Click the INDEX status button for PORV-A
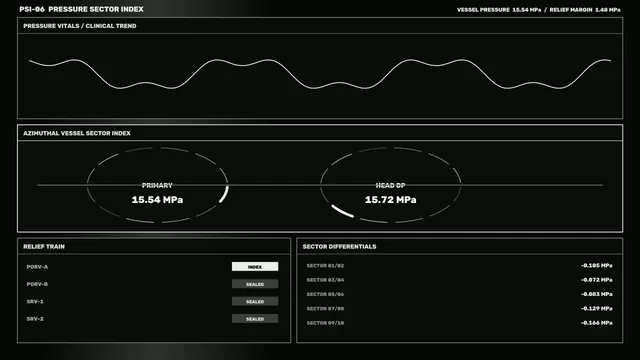Image resolution: width=640 pixels, height=360 pixels. pos(255,267)
